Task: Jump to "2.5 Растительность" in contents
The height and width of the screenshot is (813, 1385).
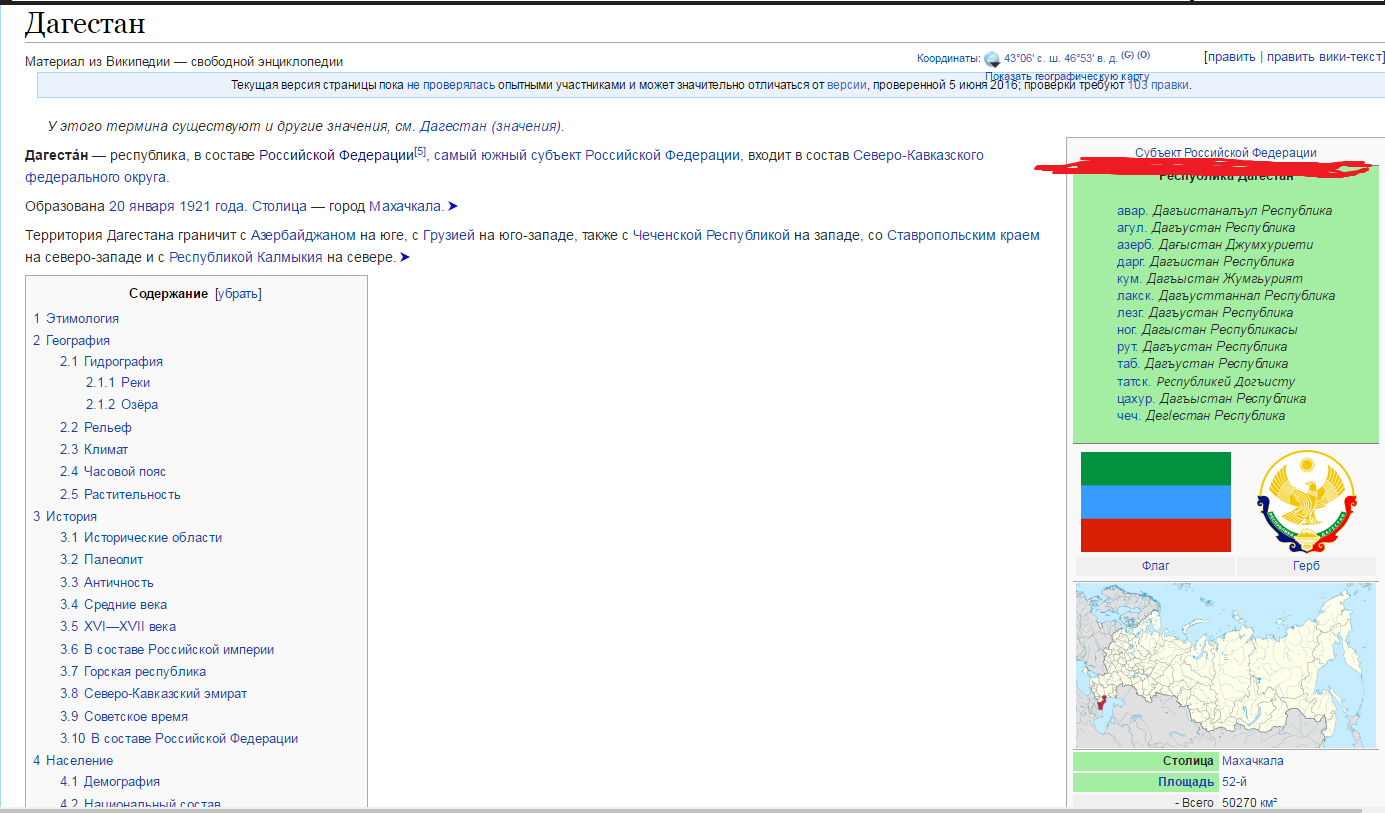Action: (120, 495)
